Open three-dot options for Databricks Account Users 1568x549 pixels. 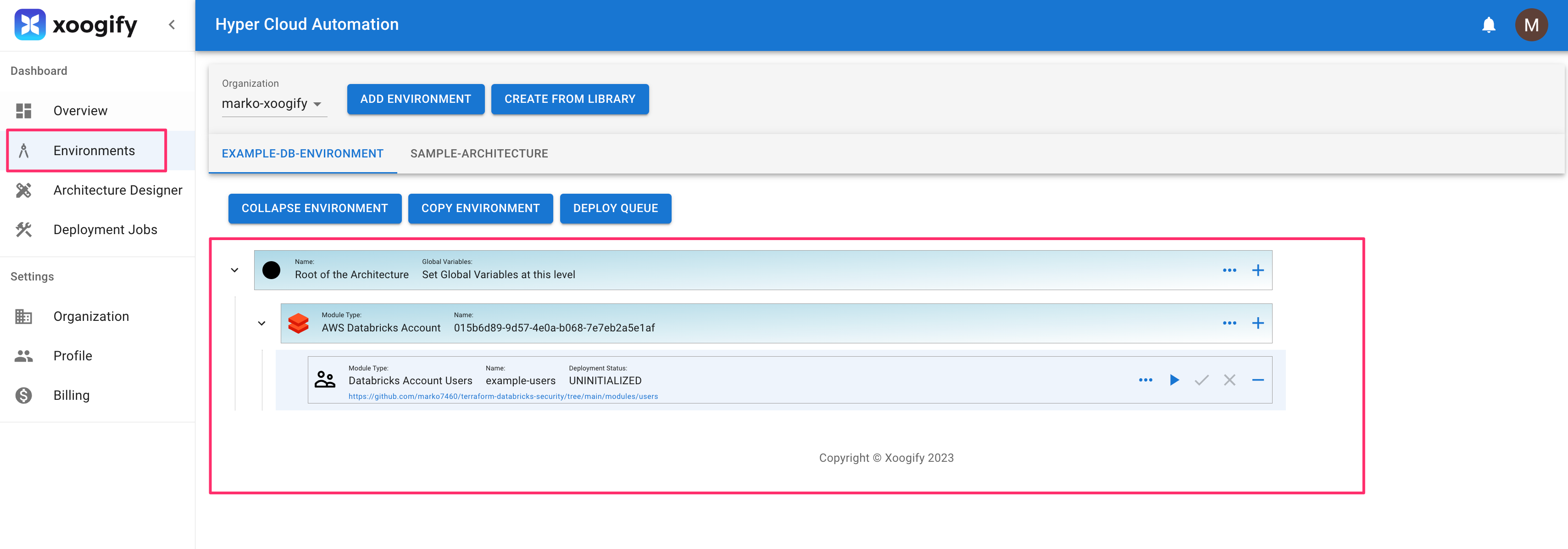point(1145,380)
